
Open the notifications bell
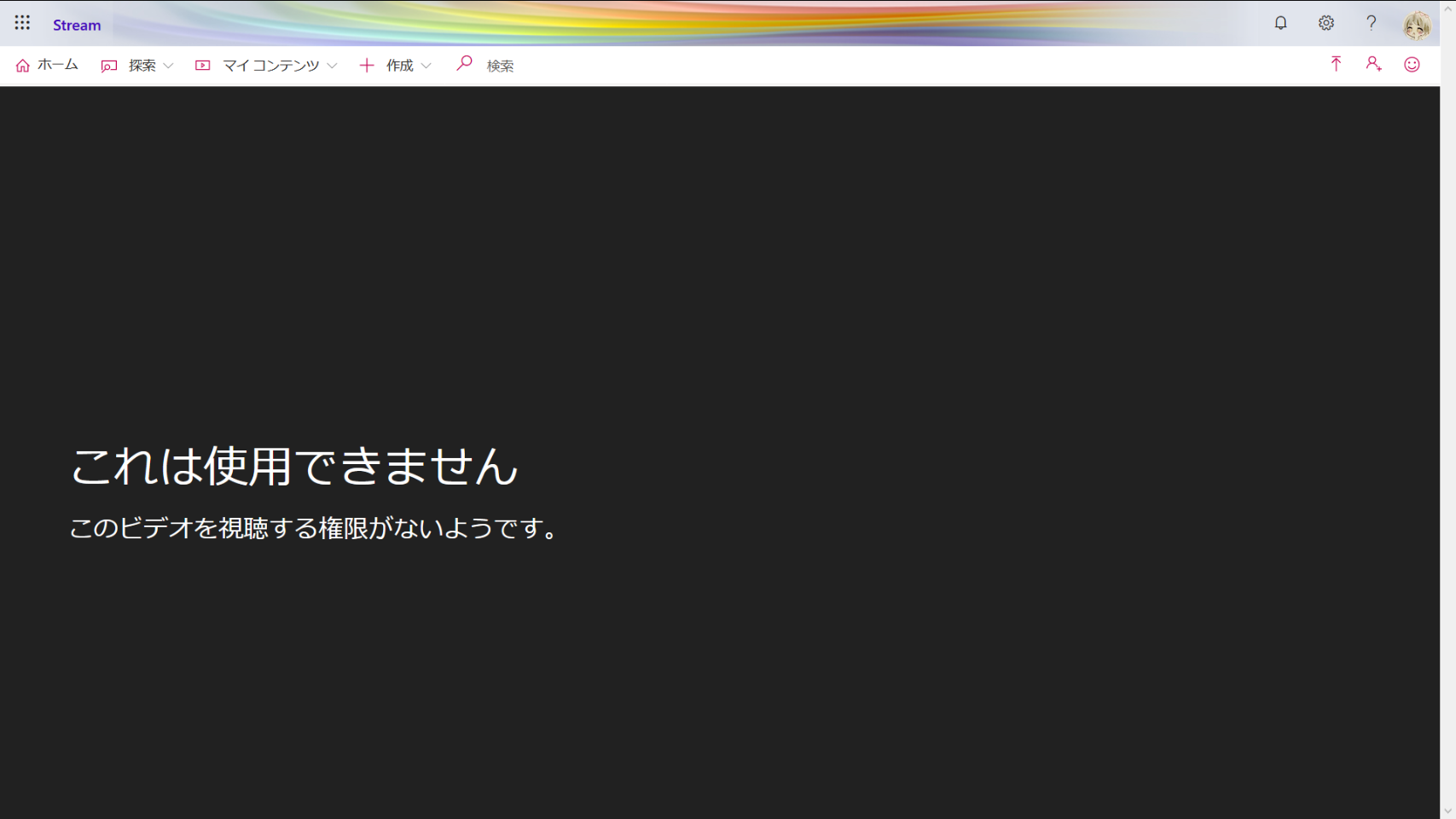tap(1280, 23)
